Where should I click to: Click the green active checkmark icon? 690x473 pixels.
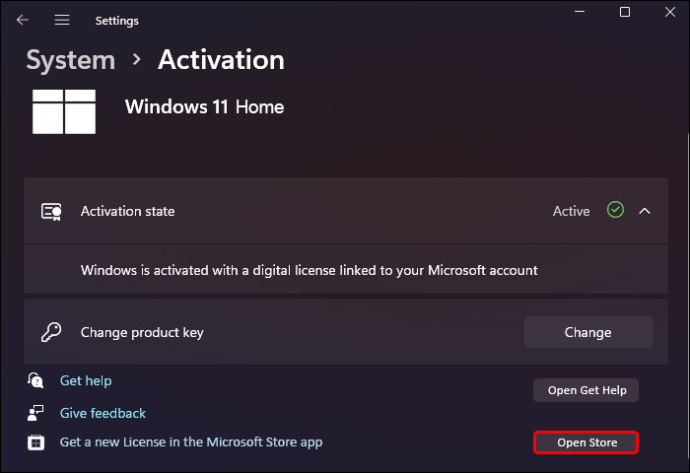(615, 210)
